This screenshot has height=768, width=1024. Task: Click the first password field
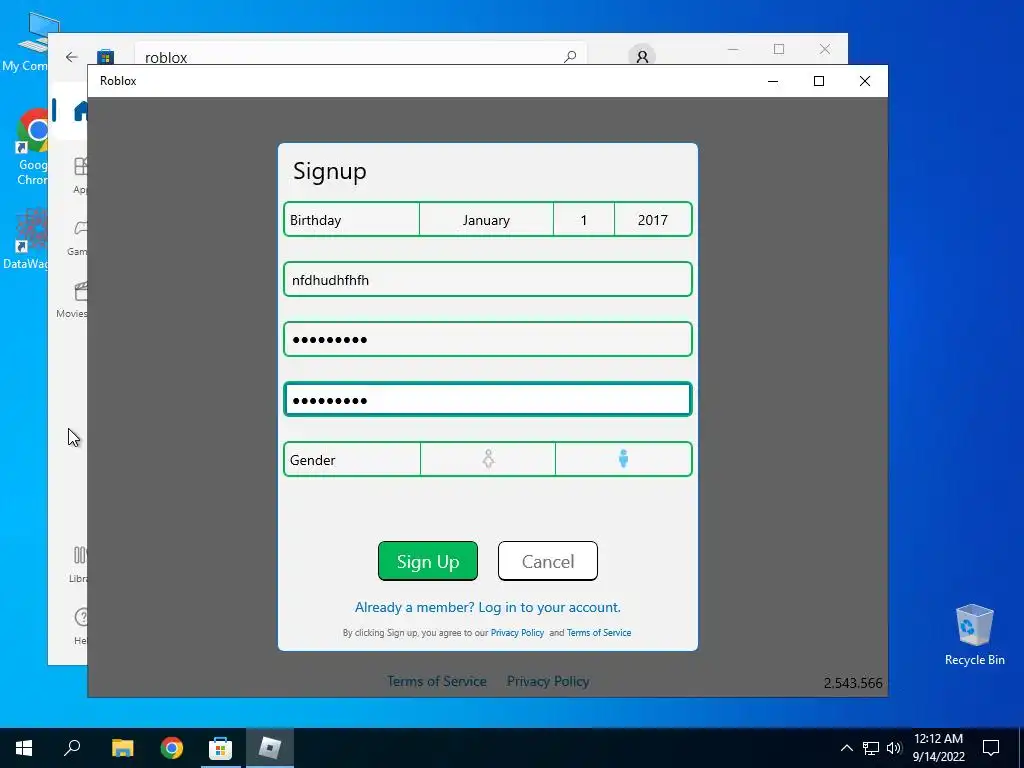pos(488,339)
